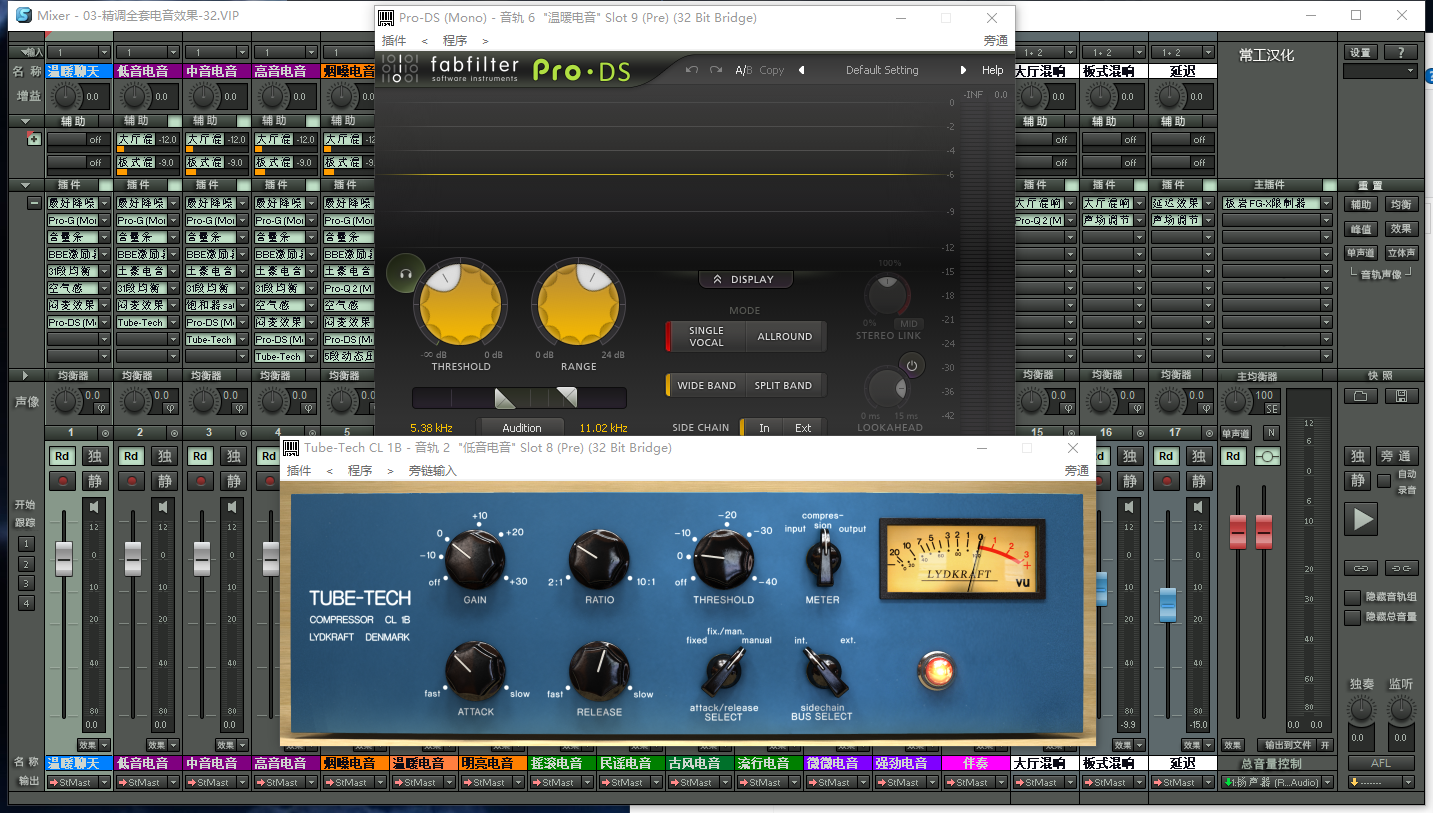Viewport: 1433px width, 813px height.
Task: Click the Pro-DS headphone audition icon
Action: (405, 273)
